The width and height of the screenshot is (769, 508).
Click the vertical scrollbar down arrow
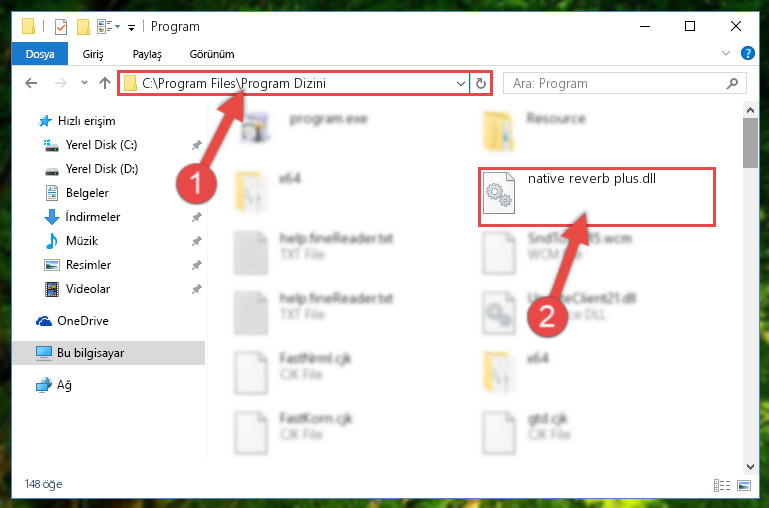pyautogui.click(x=750, y=466)
